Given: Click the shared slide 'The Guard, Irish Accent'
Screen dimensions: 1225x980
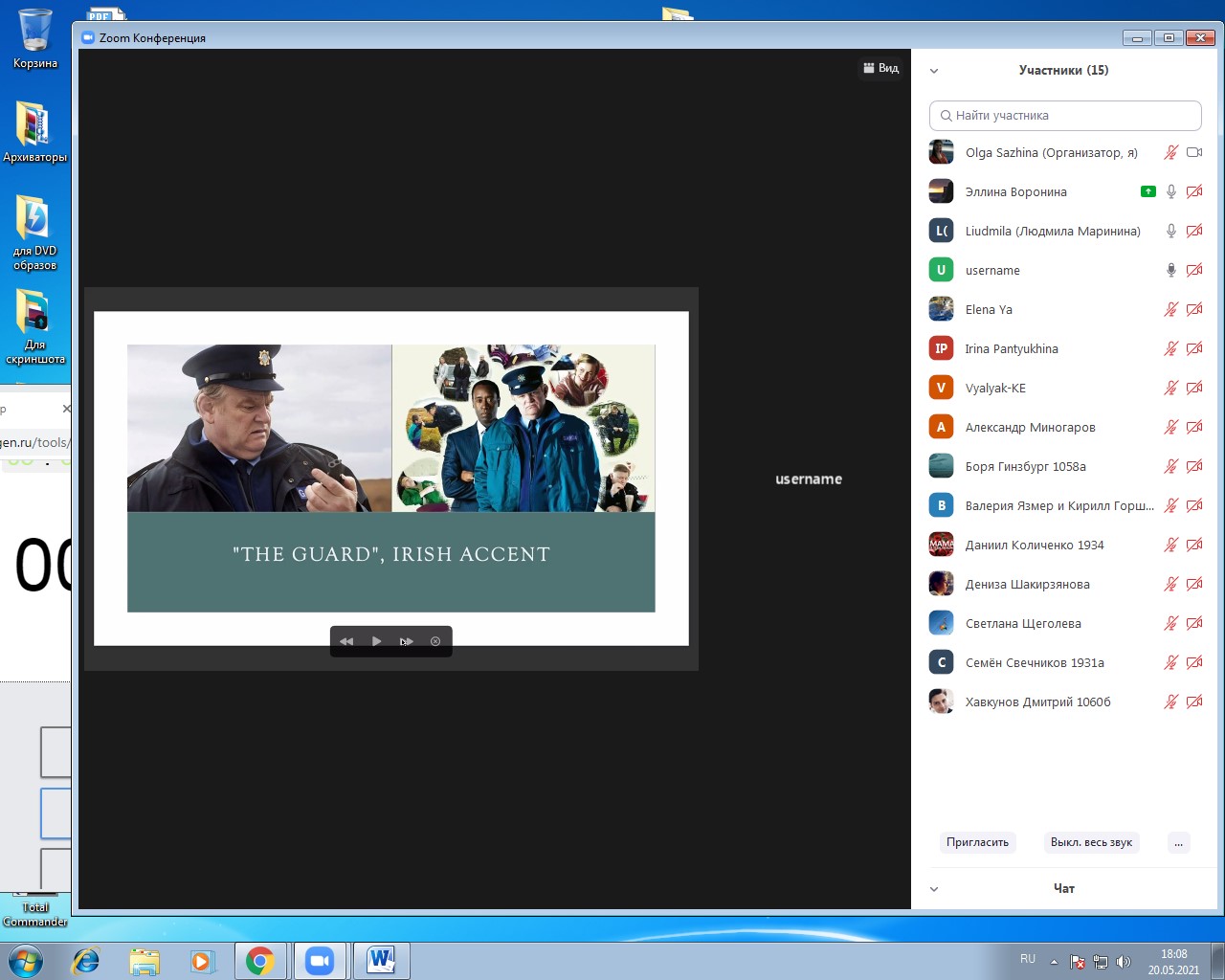Looking at the screenshot, I should tap(391, 479).
